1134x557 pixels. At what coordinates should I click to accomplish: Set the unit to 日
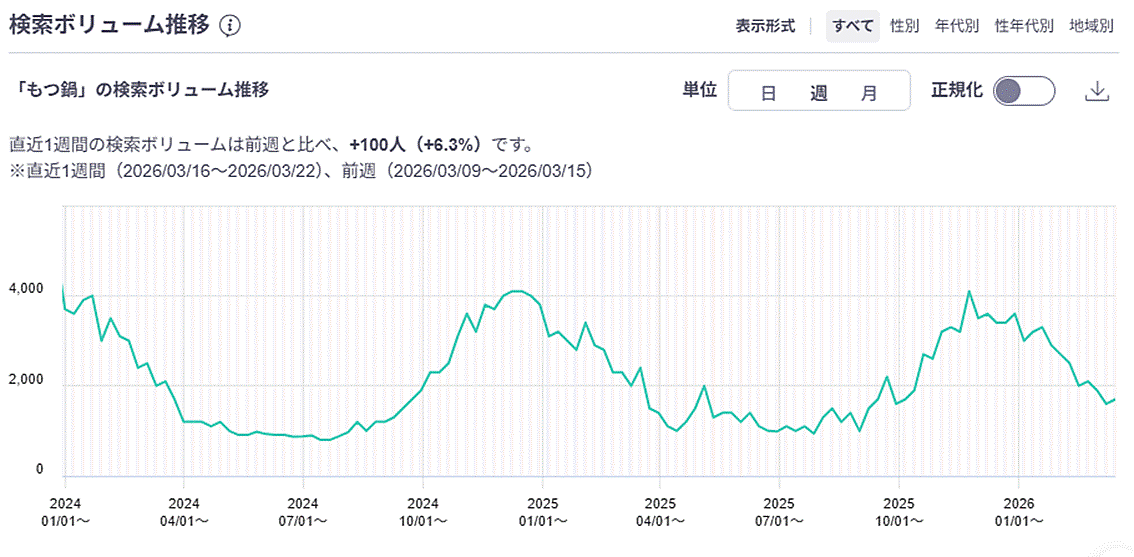(x=768, y=93)
